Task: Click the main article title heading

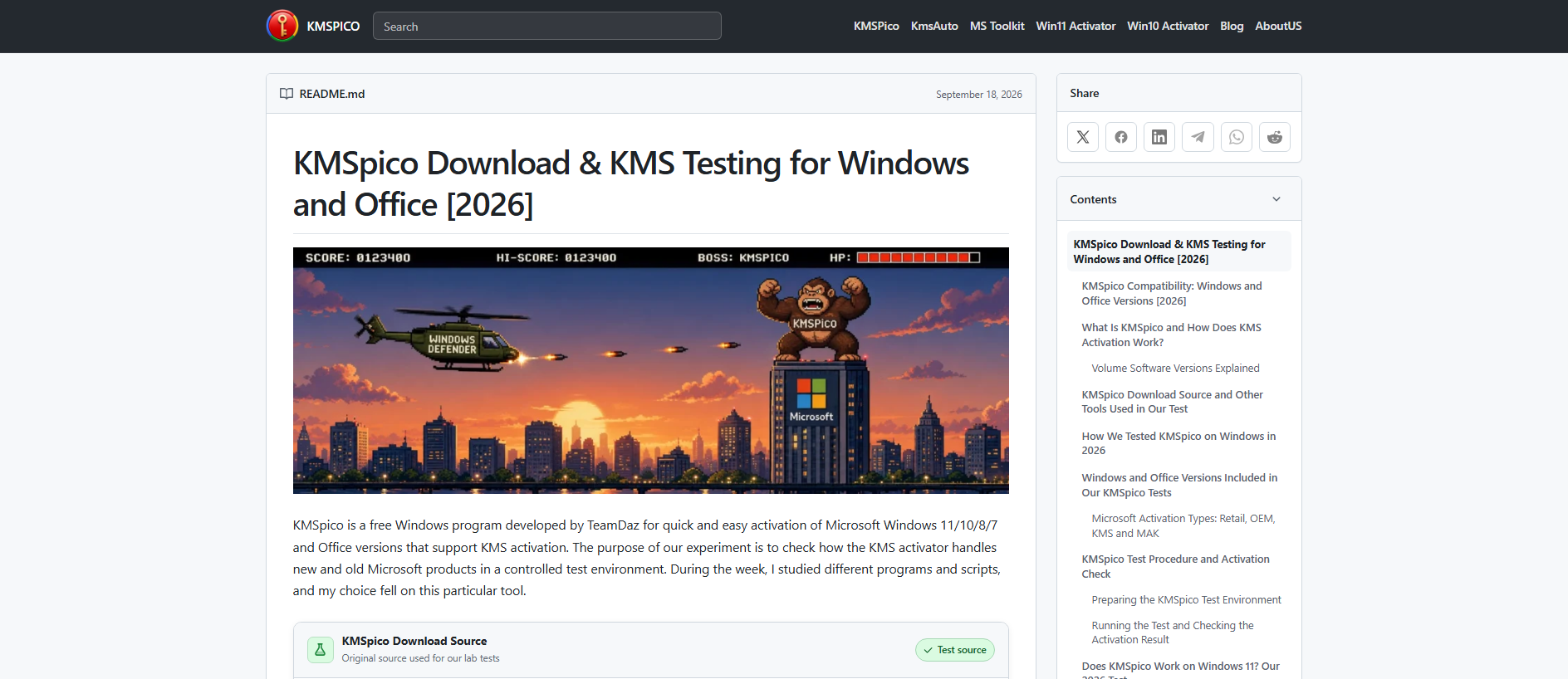Action: click(x=631, y=183)
